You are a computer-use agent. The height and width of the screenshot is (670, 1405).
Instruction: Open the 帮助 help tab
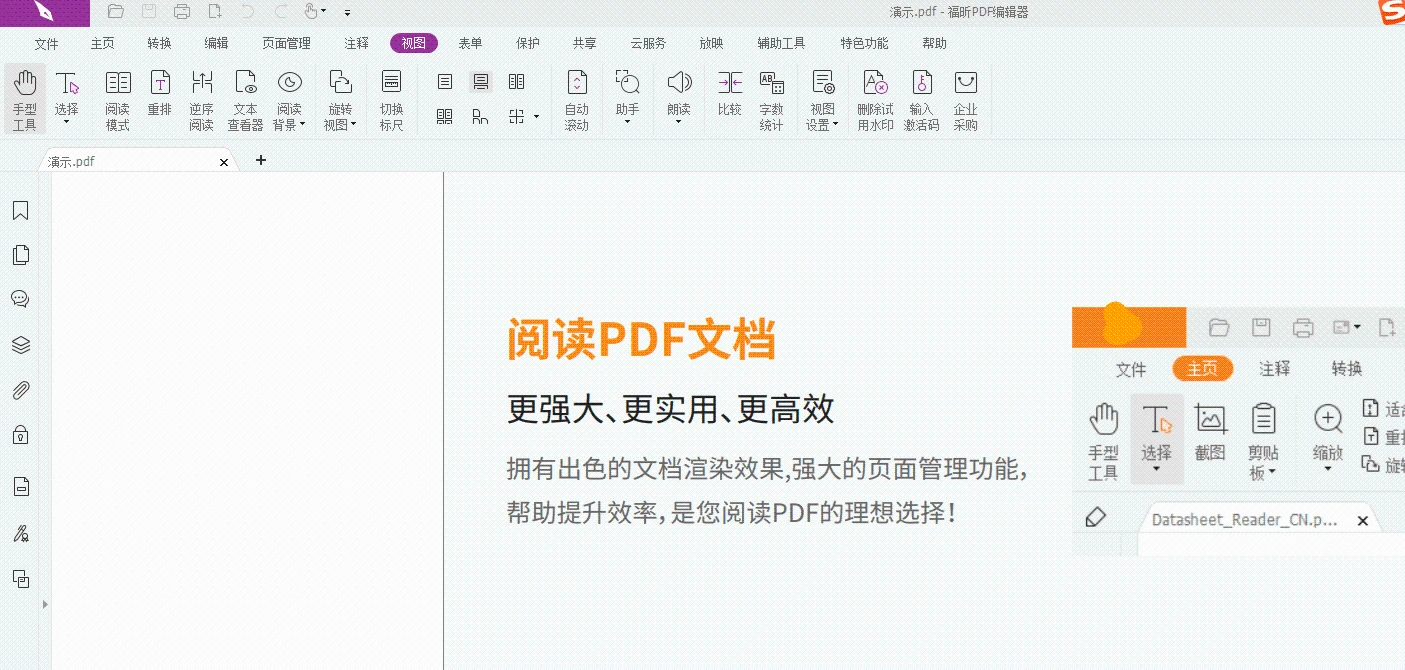click(x=934, y=44)
